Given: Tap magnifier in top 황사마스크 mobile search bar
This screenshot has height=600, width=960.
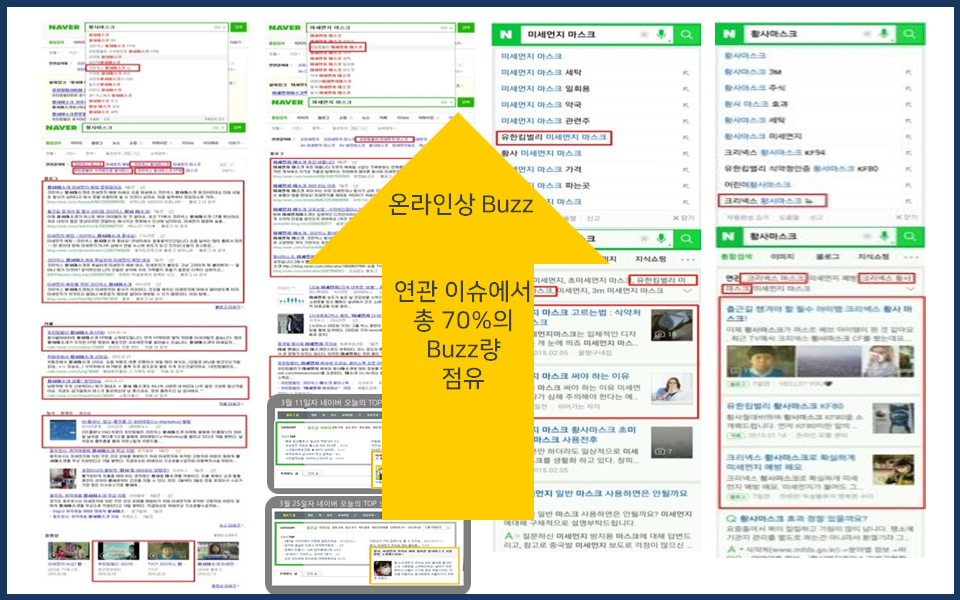Looking at the screenshot, I should [910, 34].
